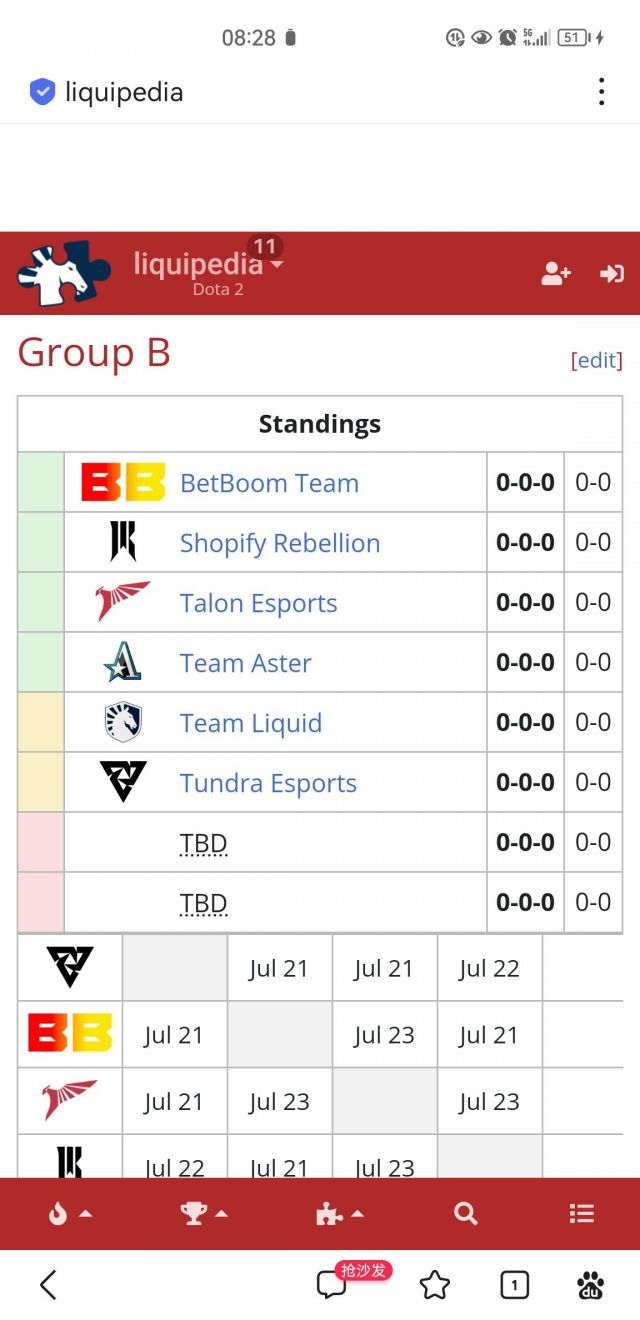The width and height of the screenshot is (640, 1320).
Task: Open the search magnifier in bottom bar
Action: coord(465,1213)
